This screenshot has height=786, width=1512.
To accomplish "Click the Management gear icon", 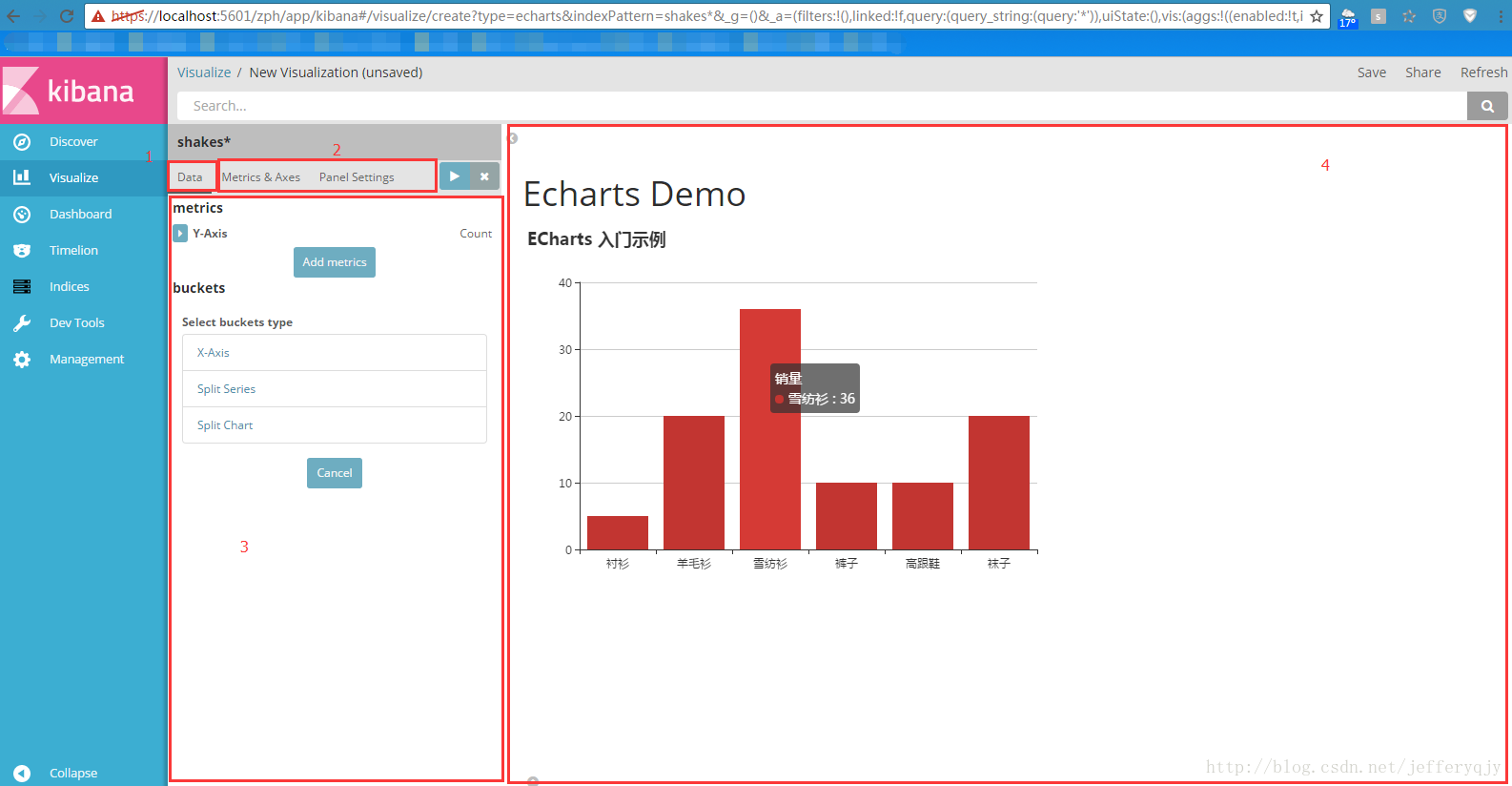I will [22, 360].
